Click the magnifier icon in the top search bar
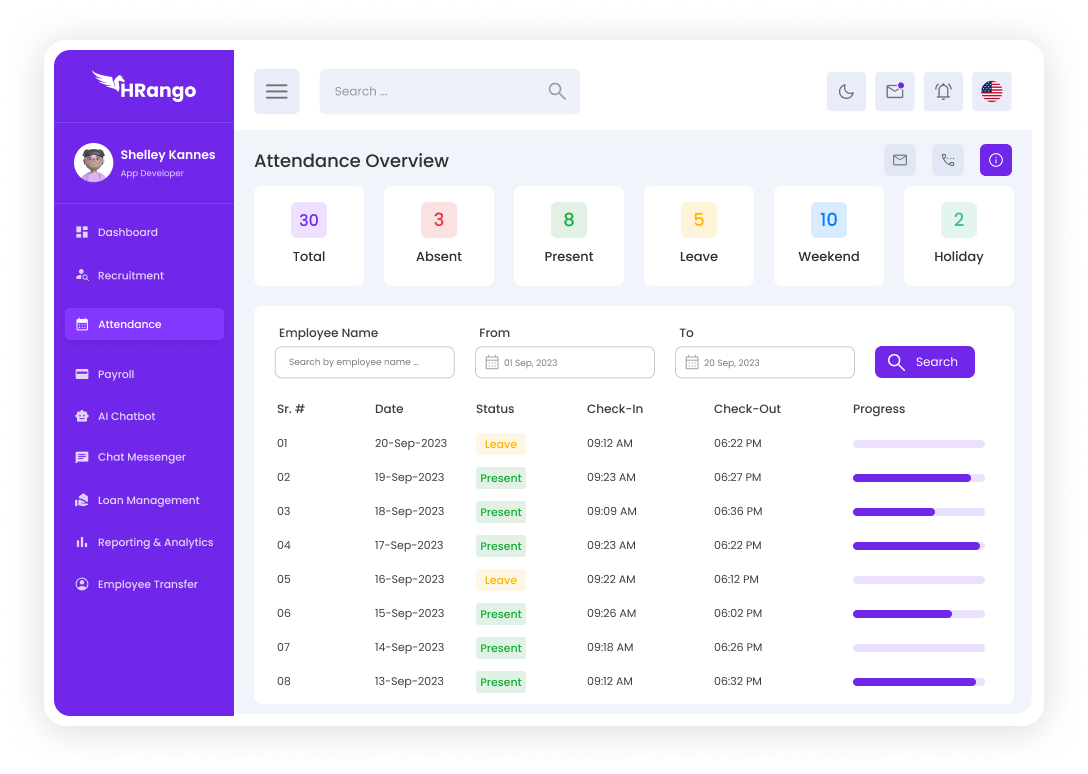Viewport: 1088px width, 774px height. 557,92
